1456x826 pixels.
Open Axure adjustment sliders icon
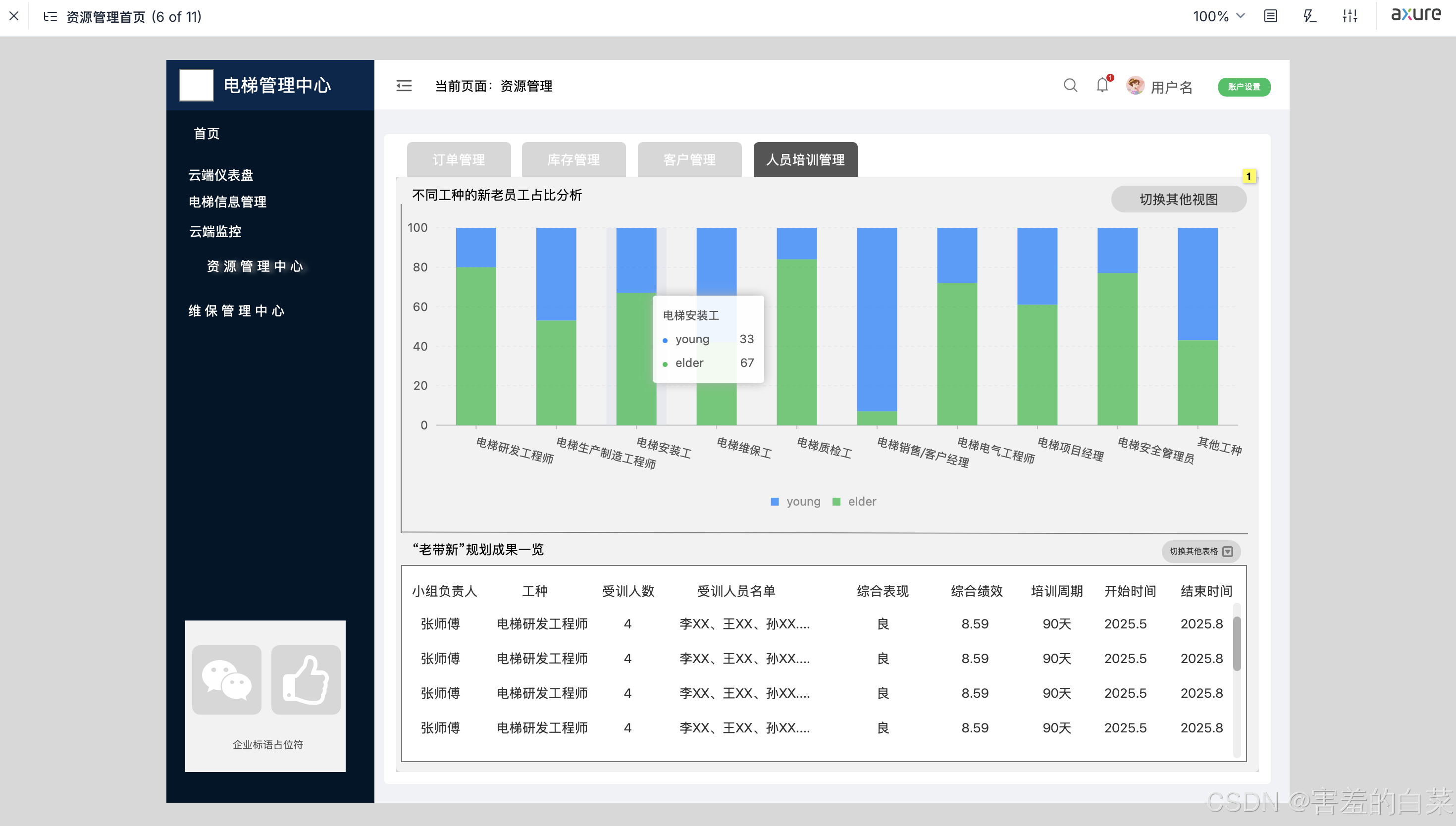[1350, 16]
